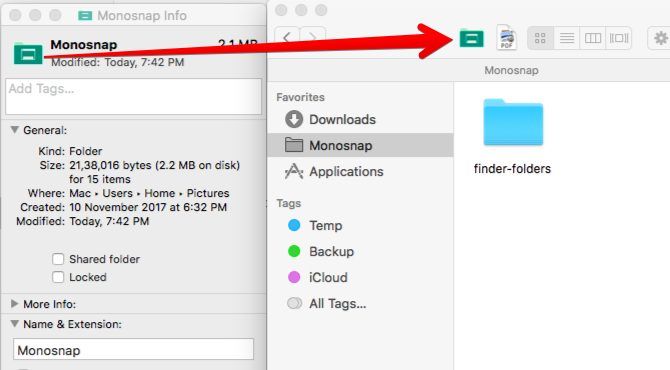Viewport: 670px width, 370px height.
Task: Open the gear action menu
Action: pyautogui.click(x=659, y=38)
